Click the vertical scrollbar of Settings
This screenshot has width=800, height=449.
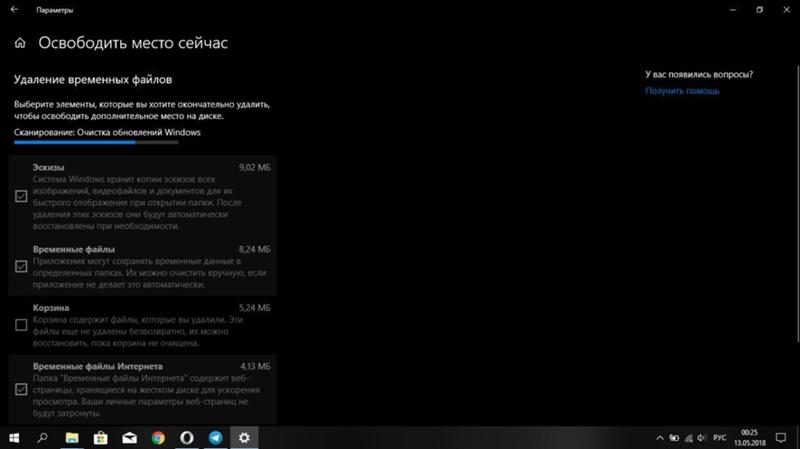(x=798, y=204)
